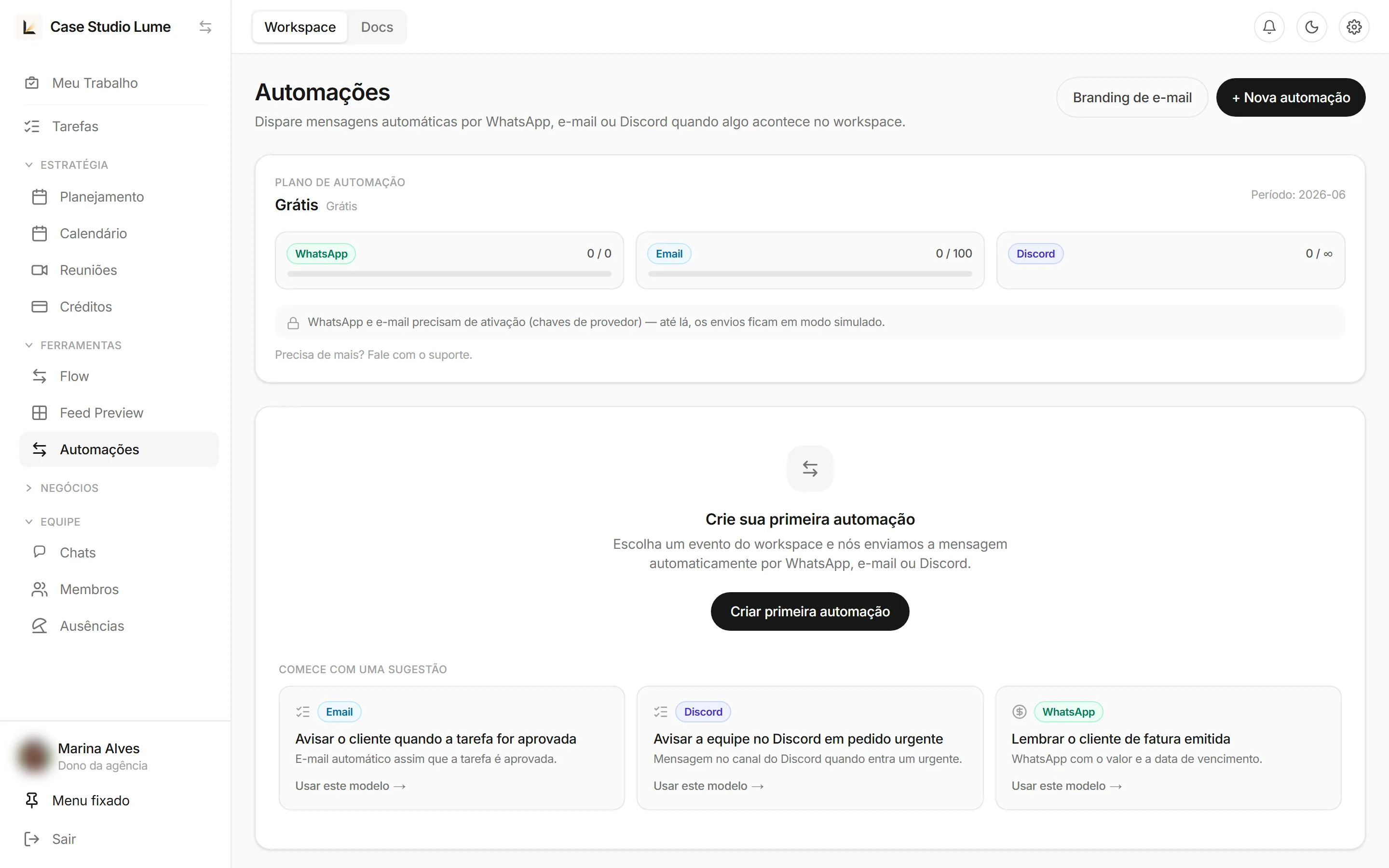Viewport: 1389px width, 868px height.
Task: Toggle dark mode moon icon
Action: (1311, 27)
